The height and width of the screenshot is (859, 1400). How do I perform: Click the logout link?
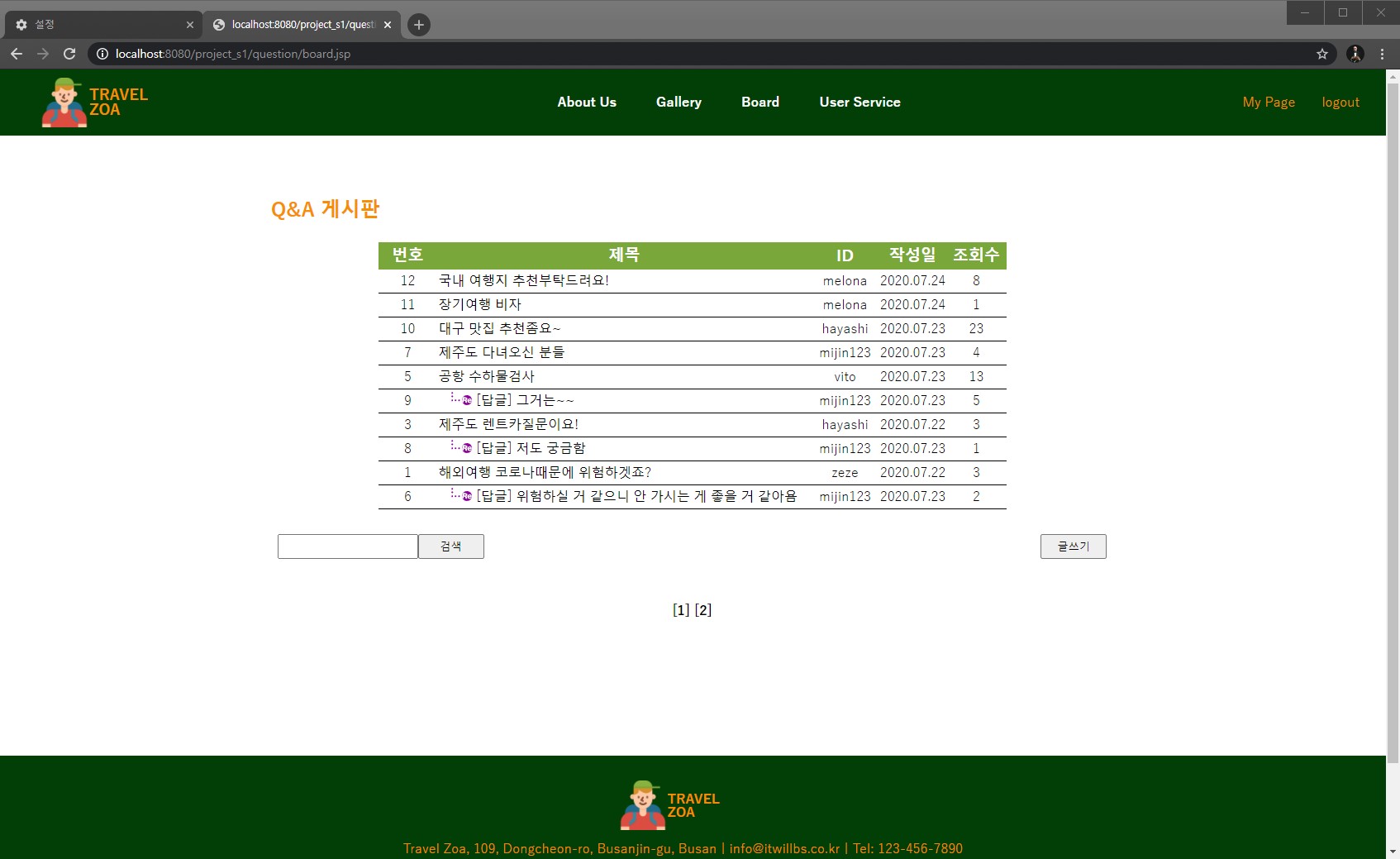[x=1340, y=102]
